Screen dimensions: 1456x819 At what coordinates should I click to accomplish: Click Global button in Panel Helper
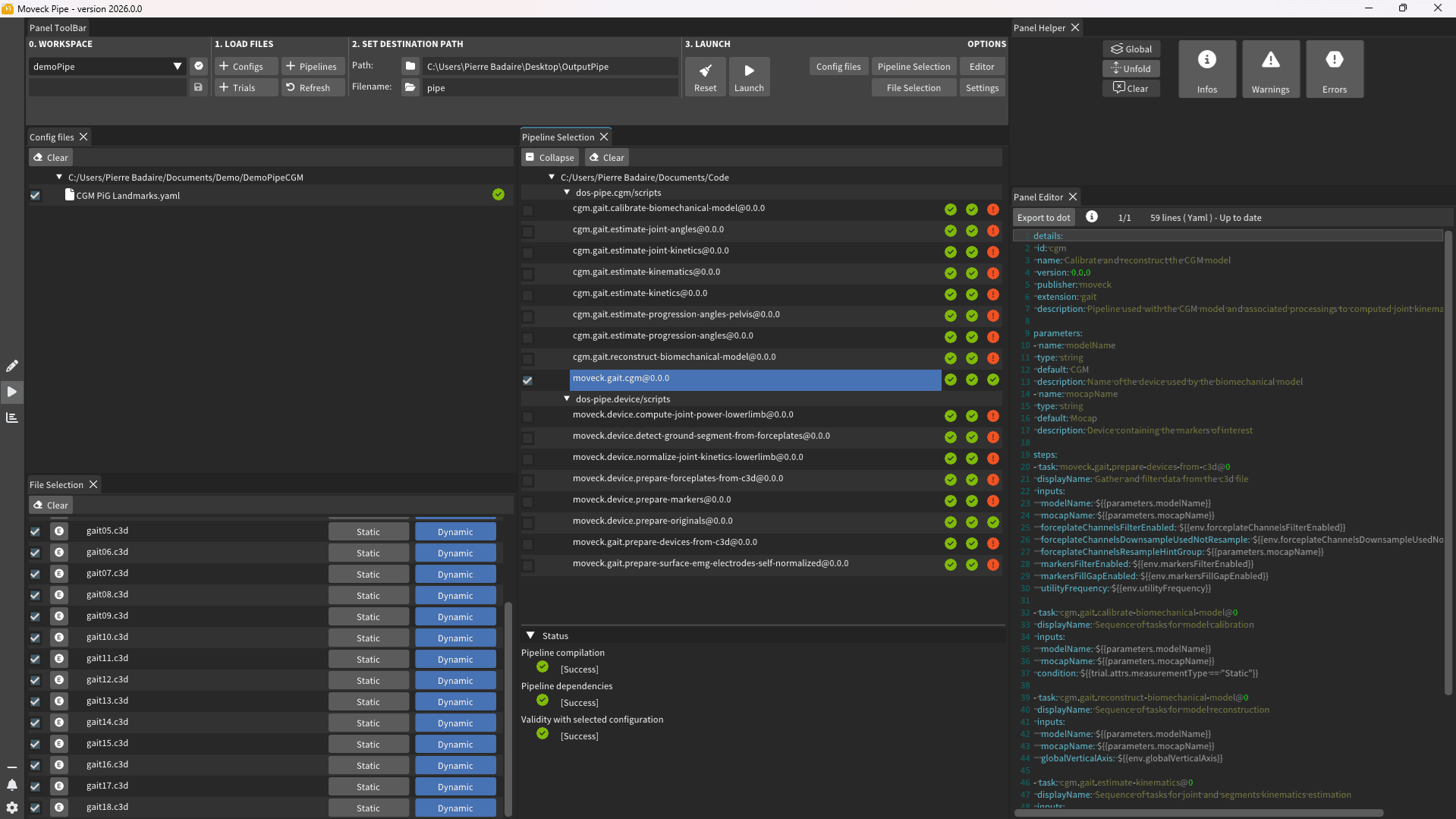(x=1131, y=49)
